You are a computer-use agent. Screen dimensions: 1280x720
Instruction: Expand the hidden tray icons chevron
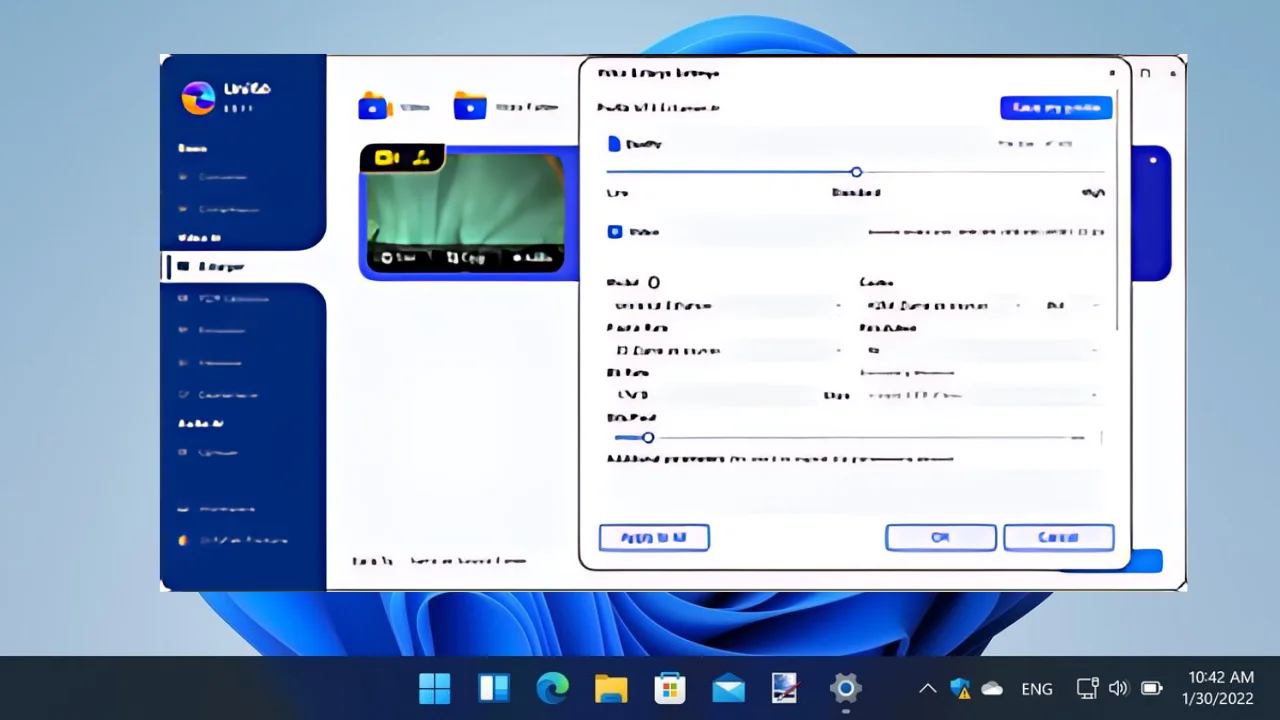(x=927, y=688)
